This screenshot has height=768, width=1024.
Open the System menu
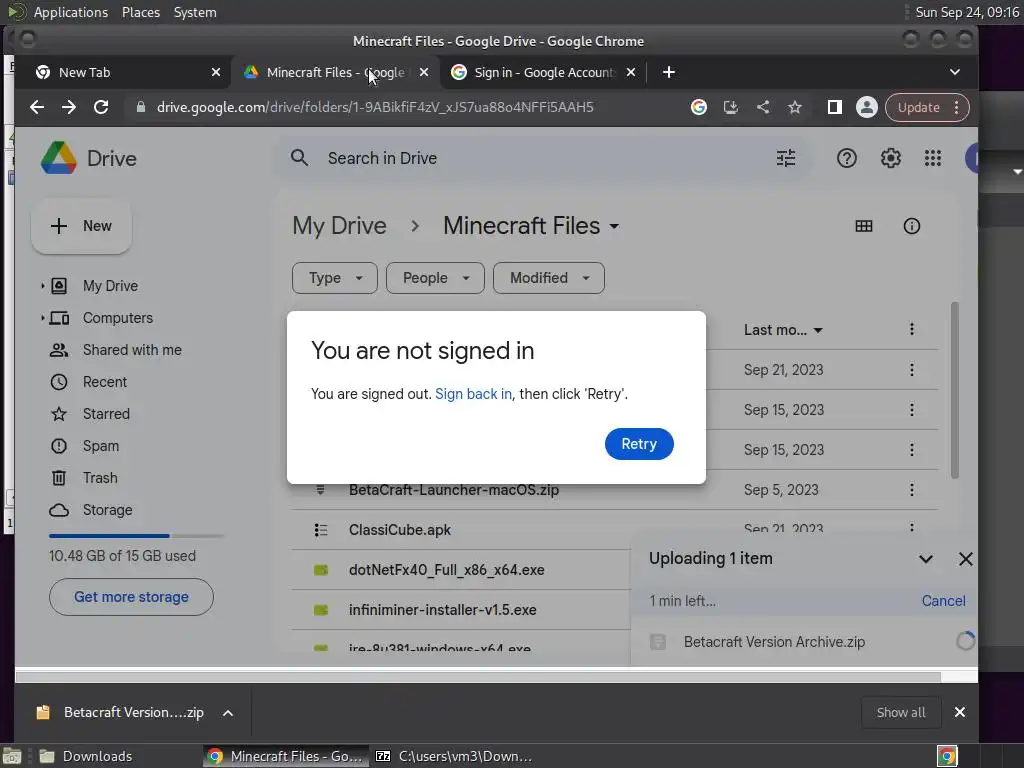click(195, 12)
